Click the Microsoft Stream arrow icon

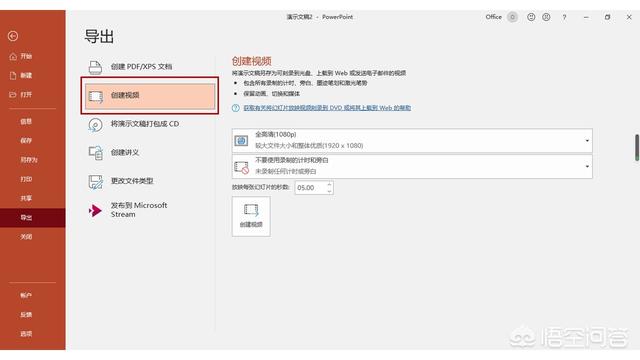(95, 210)
